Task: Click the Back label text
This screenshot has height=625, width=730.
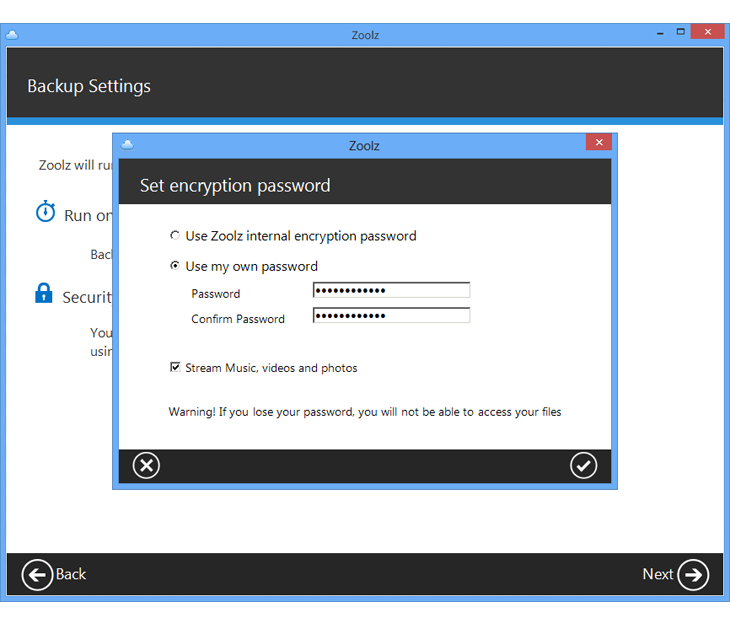Action: pyautogui.click(x=71, y=574)
